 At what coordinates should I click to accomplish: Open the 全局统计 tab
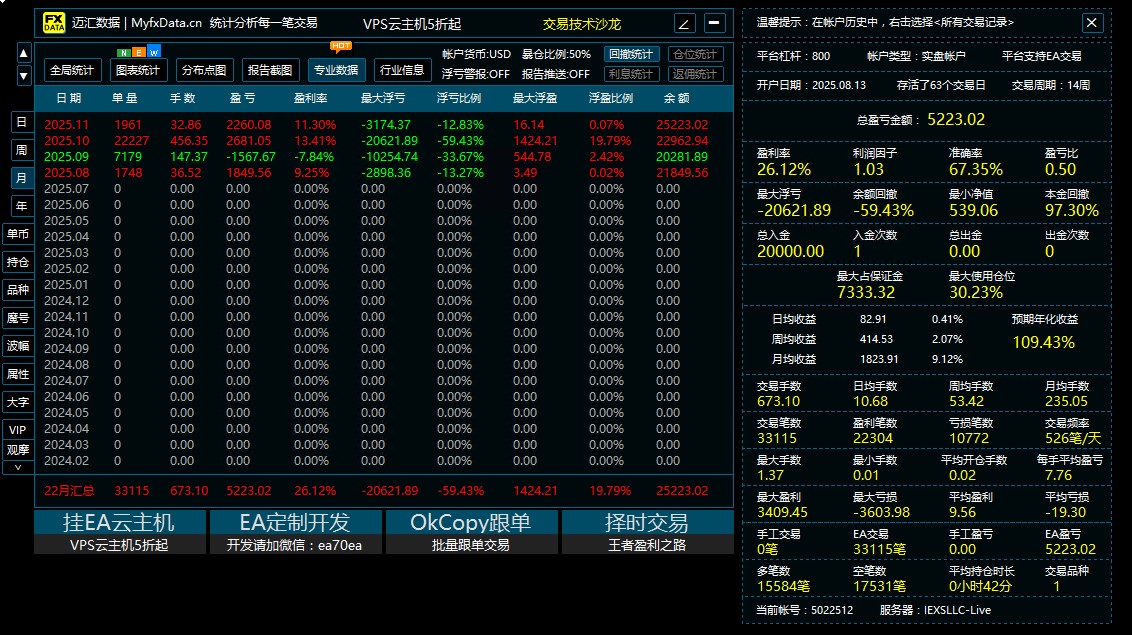[x=71, y=70]
